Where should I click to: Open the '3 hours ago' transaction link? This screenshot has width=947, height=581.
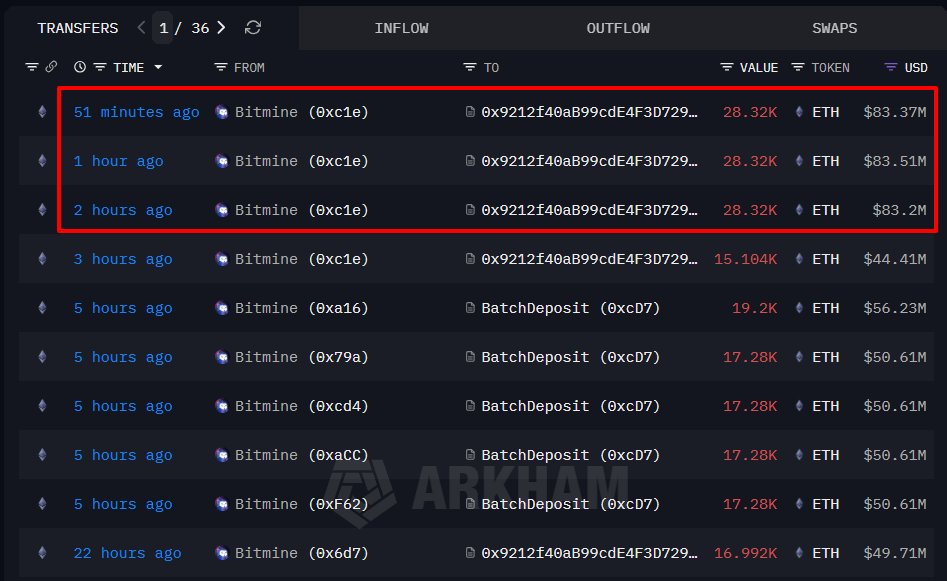click(x=123, y=259)
